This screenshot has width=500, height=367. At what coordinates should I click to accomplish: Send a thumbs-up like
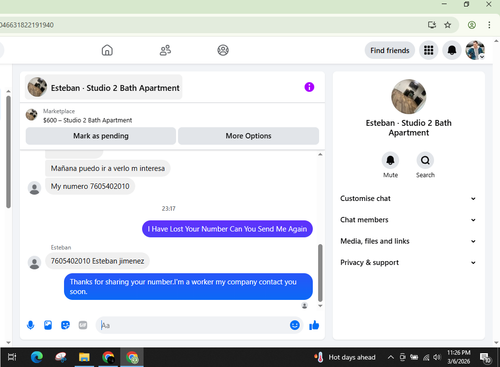tap(314, 325)
